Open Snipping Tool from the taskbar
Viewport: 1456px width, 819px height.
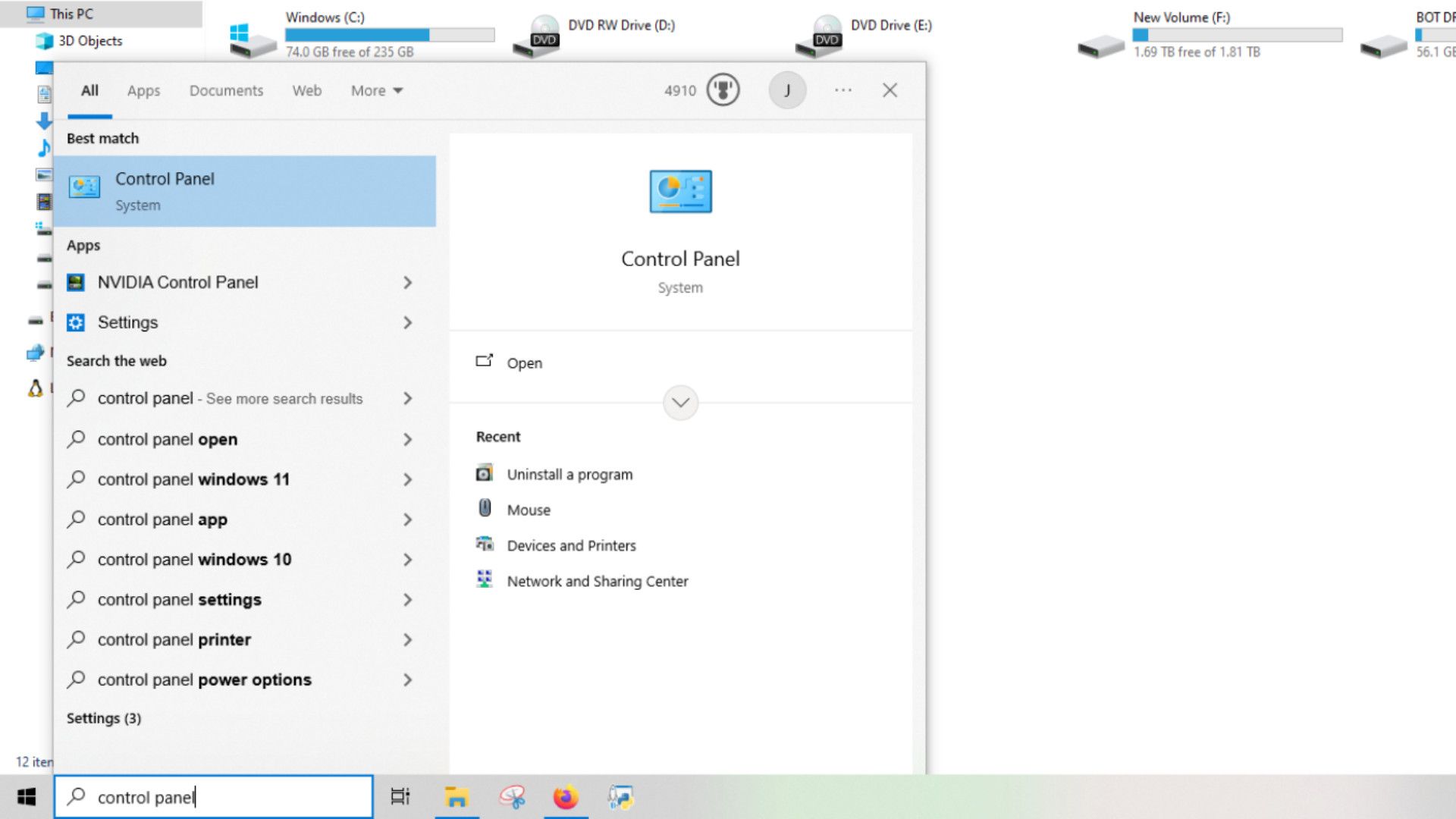pos(512,797)
